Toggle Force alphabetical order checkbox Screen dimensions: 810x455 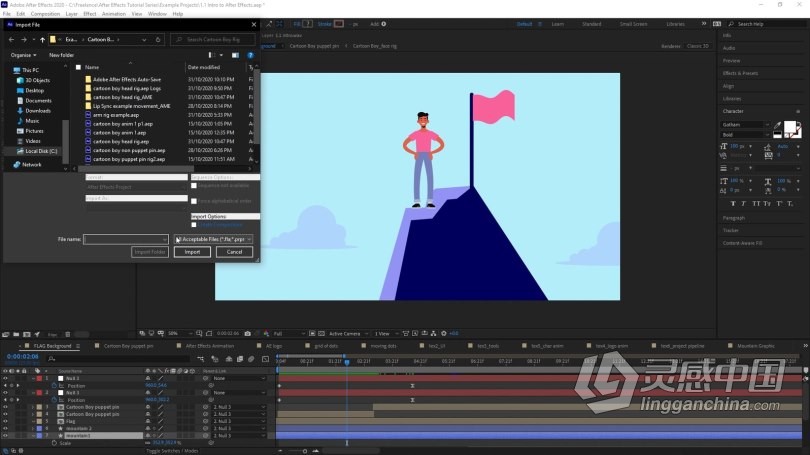[194, 201]
